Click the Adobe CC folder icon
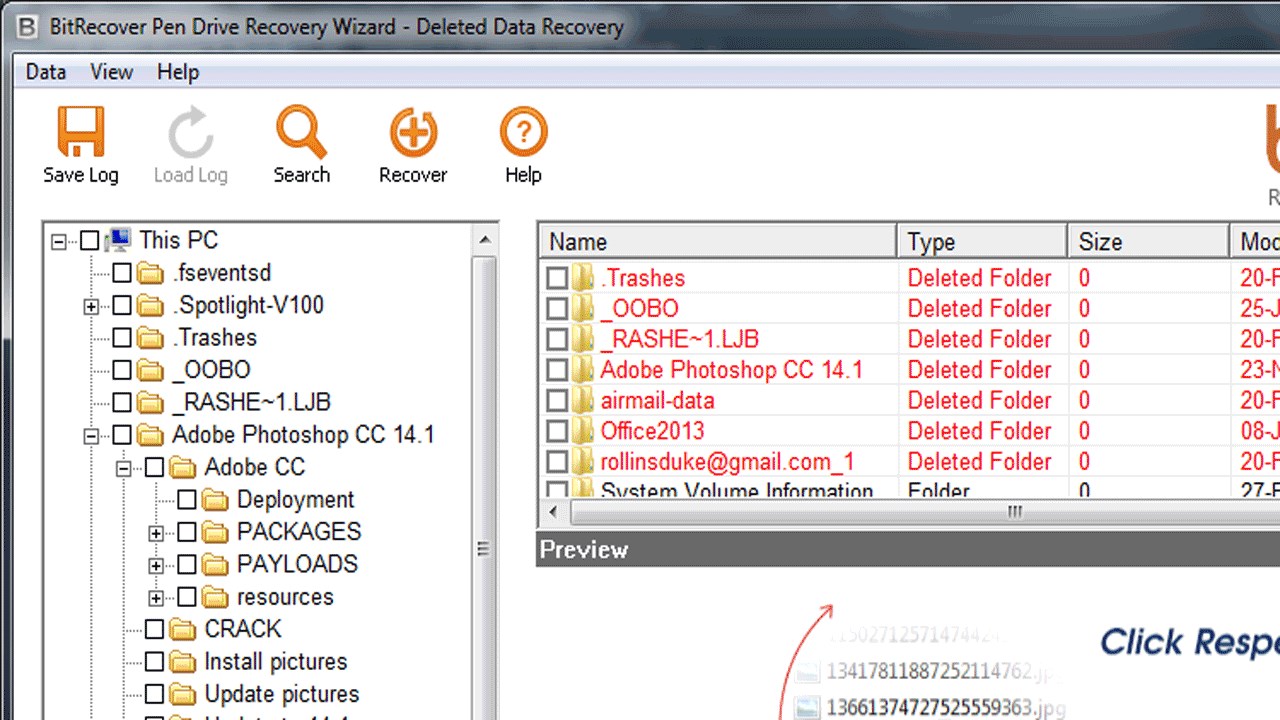This screenshot has height=720, width=1280. tap(182, 467)
